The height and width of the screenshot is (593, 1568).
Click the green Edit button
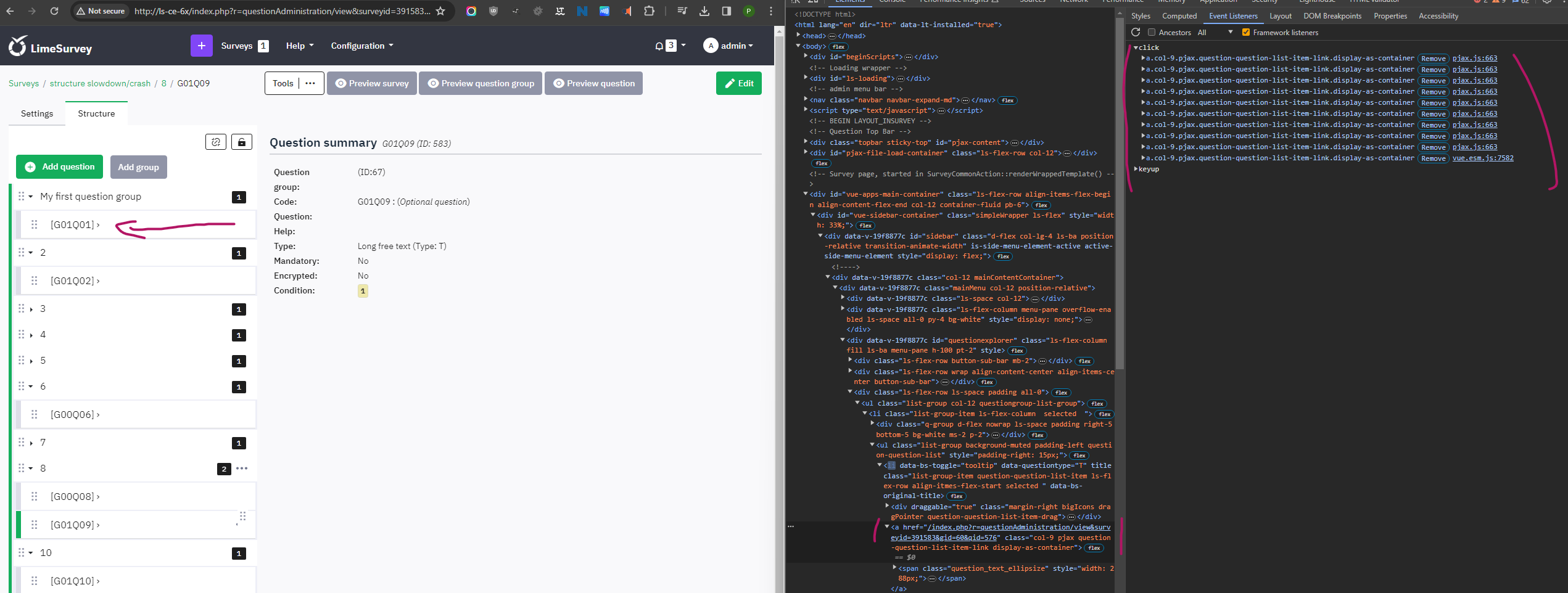point(738,83)
